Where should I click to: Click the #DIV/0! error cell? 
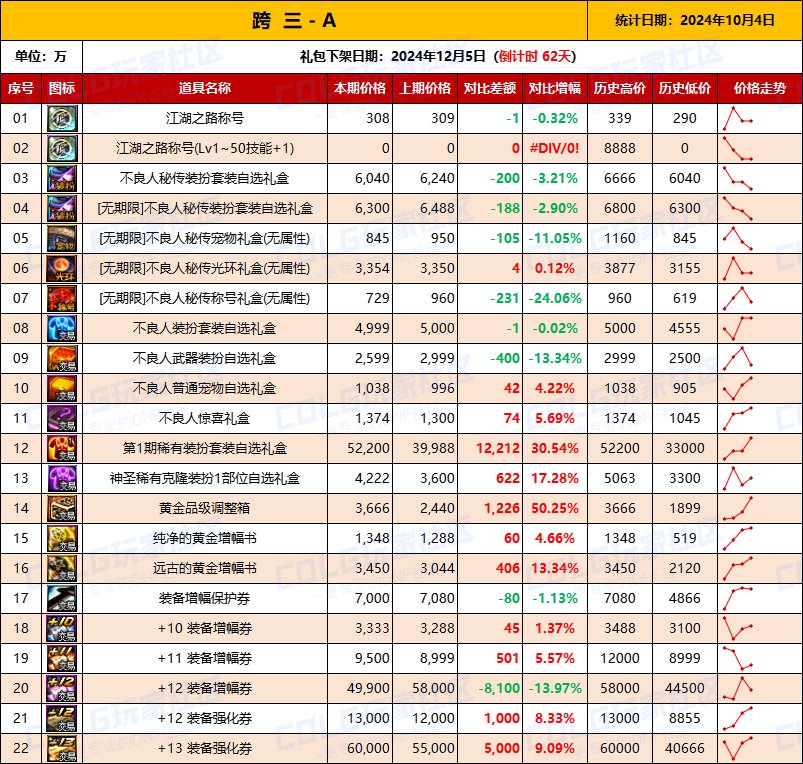[555, 148]
